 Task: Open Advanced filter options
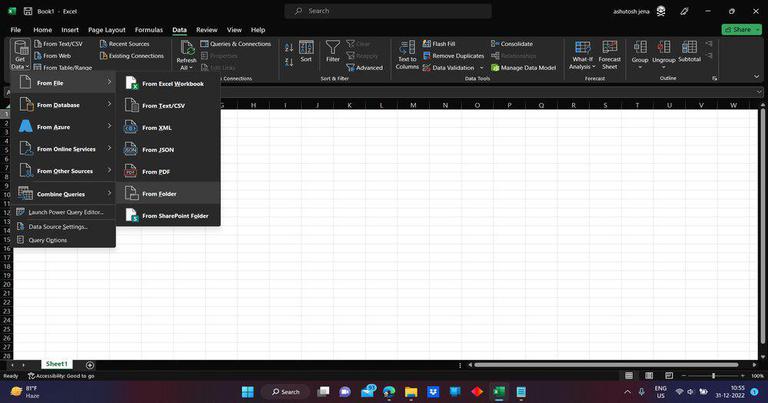click(364, 68)
